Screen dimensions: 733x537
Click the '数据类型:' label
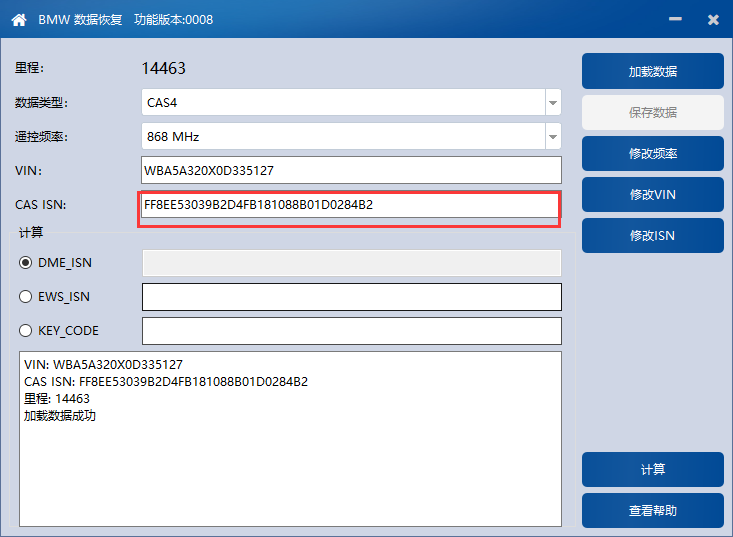[41, 102]
